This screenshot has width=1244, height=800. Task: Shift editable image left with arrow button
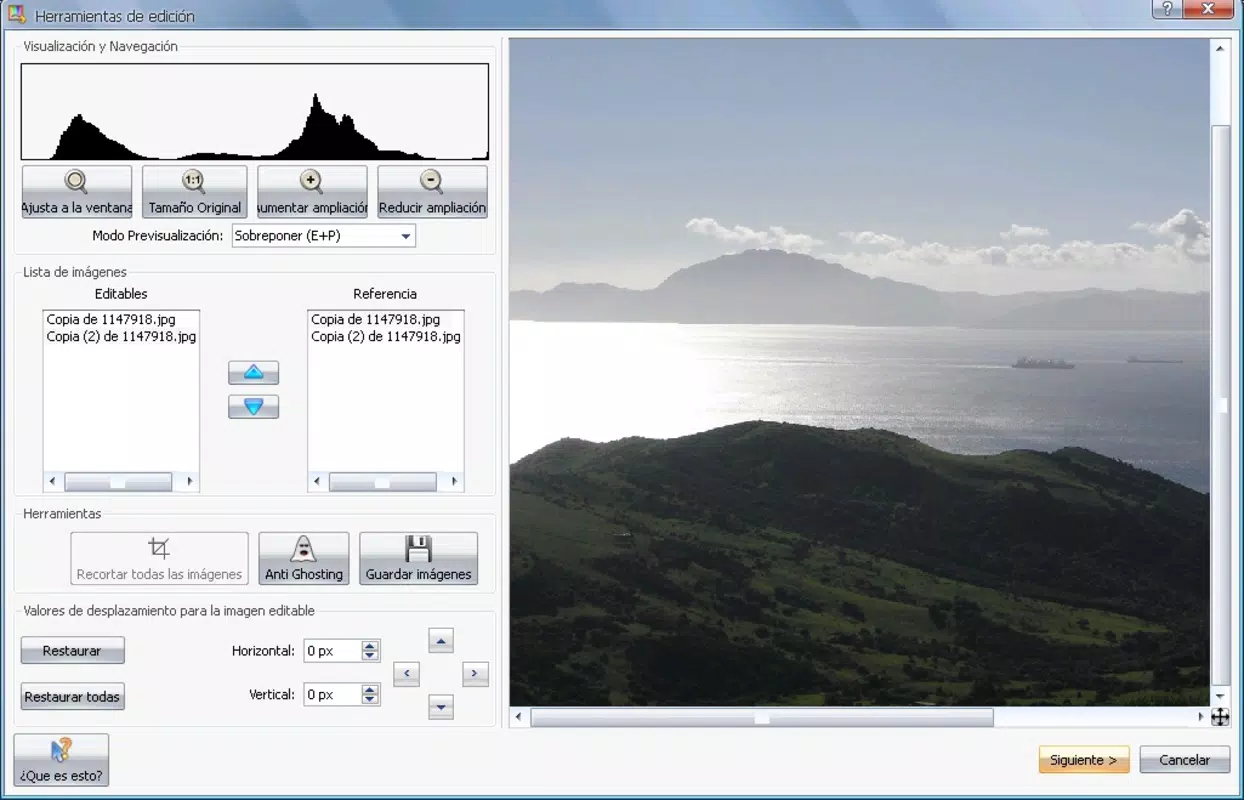[x=406, y=674]
